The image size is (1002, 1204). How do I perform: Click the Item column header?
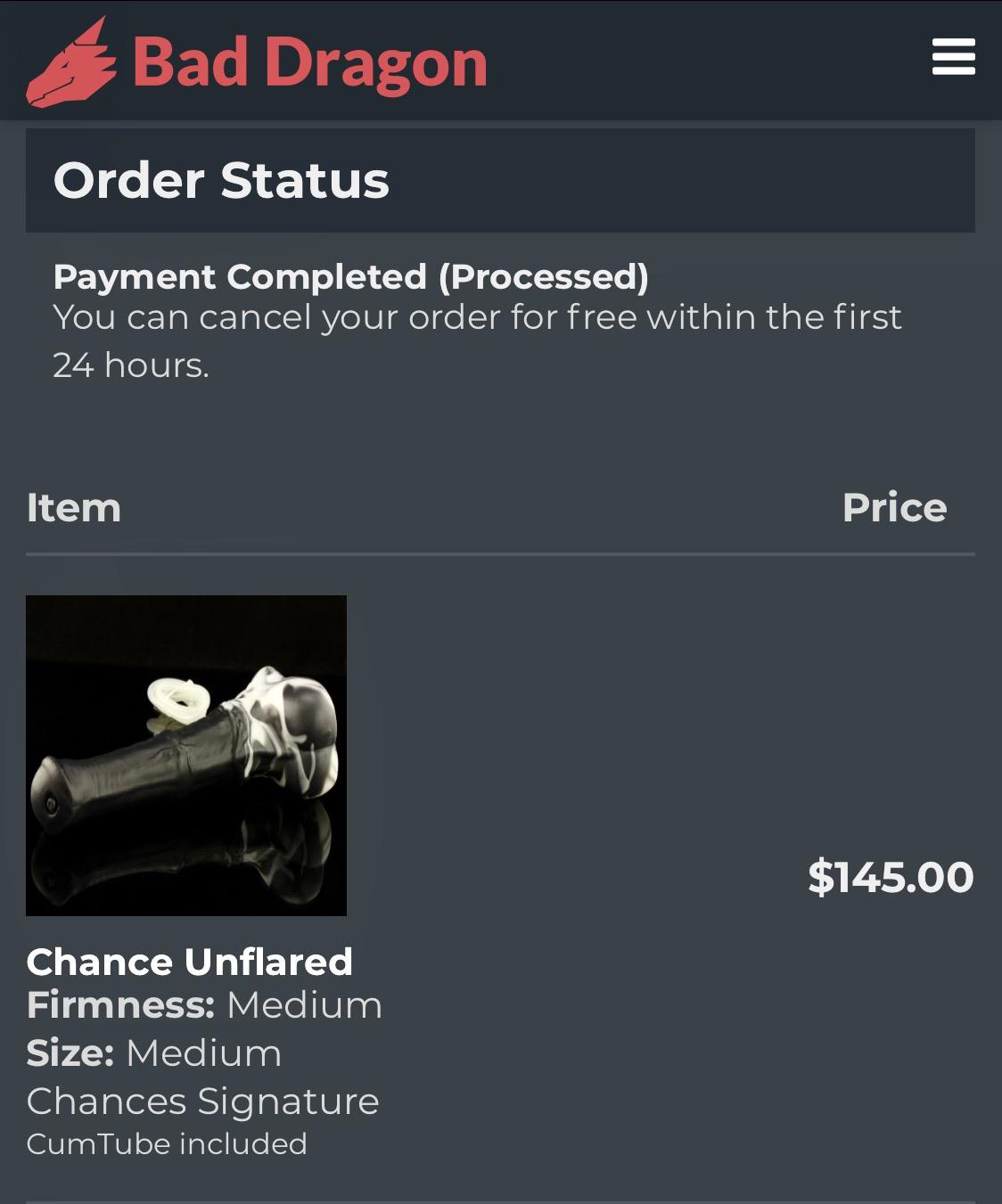tap(74, 508)
